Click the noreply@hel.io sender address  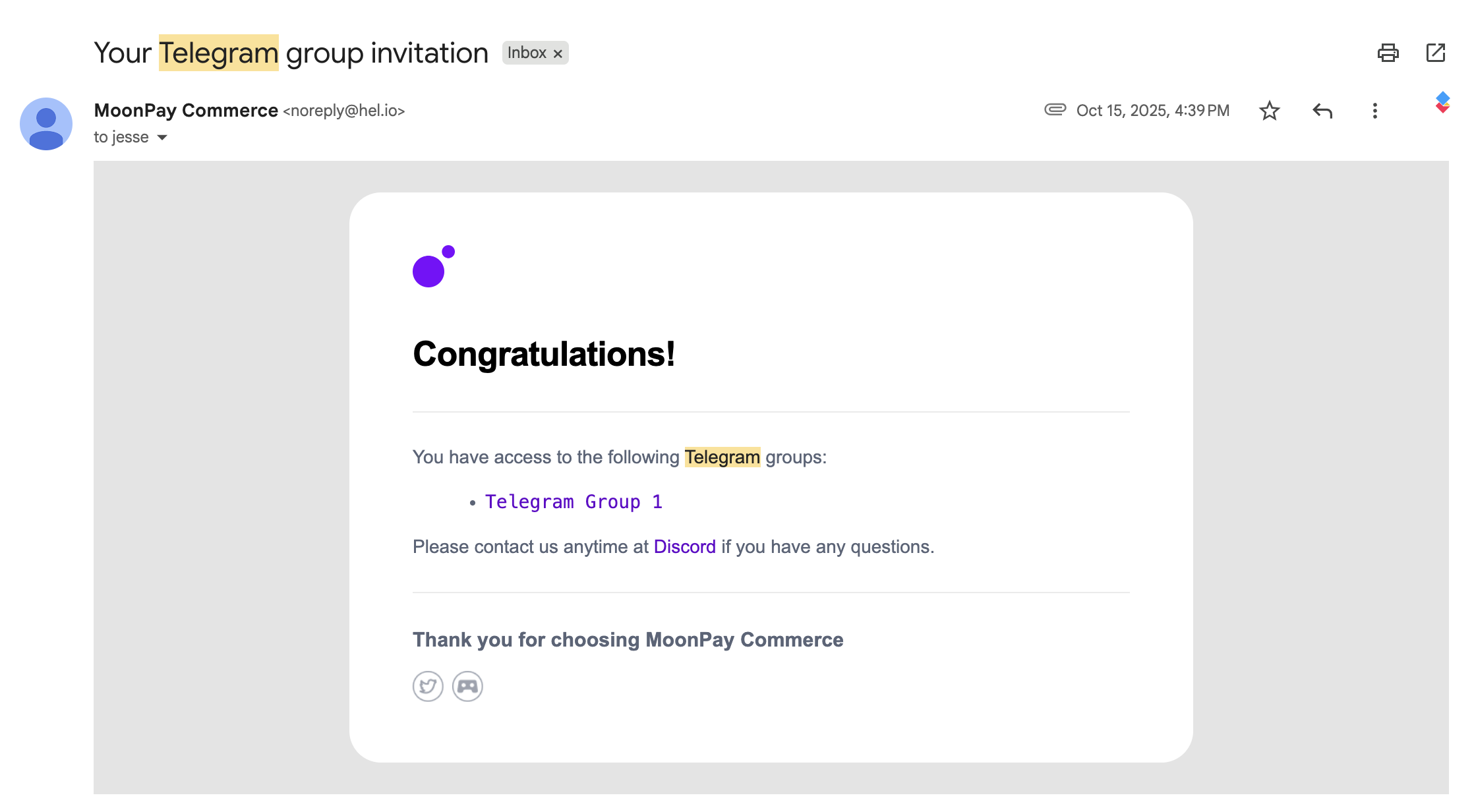click(343, 111)
